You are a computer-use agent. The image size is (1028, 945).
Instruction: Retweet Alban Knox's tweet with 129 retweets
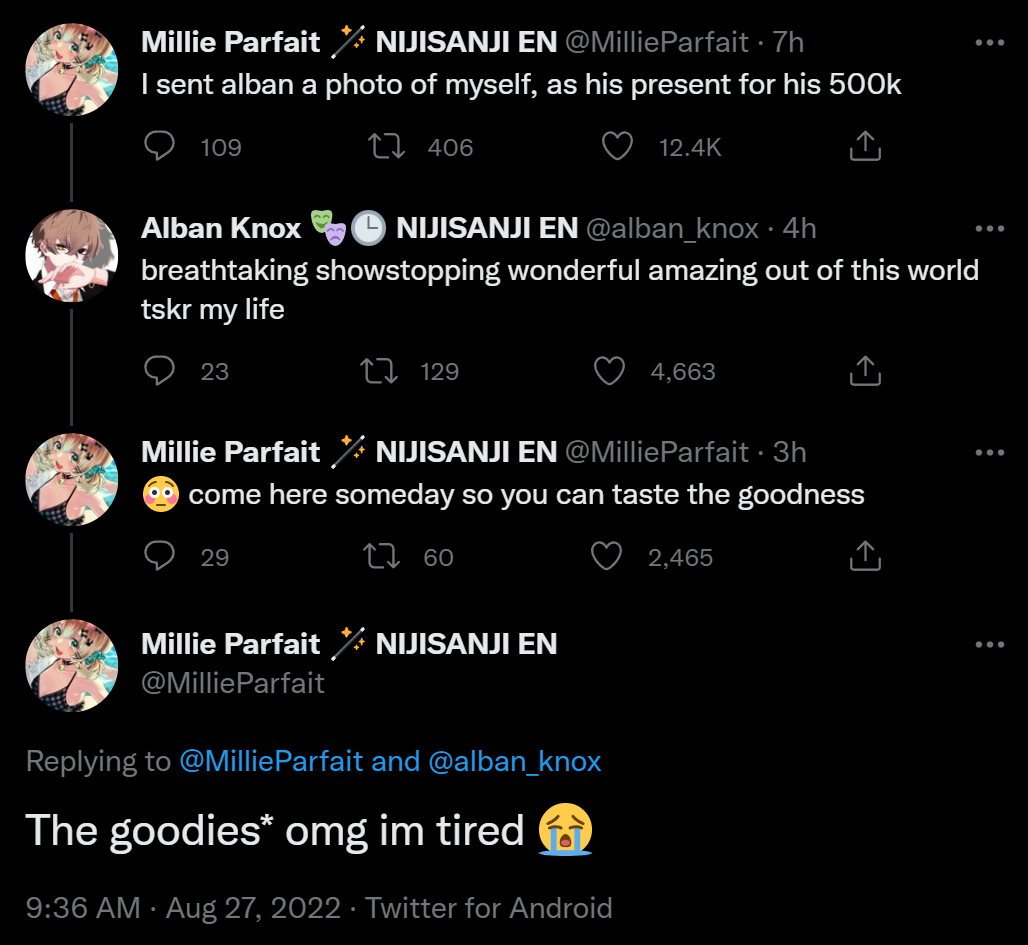(x=379, y=372)
